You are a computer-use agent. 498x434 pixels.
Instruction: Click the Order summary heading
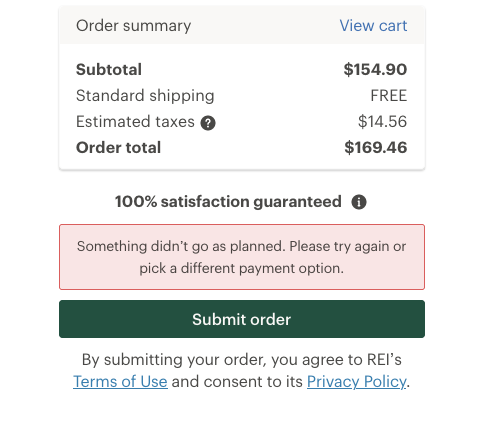133,26
